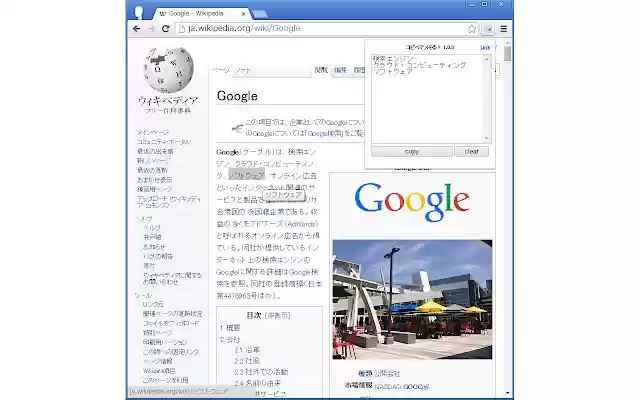Image resolution: width=640 pixels, height=400 pixels.
Task: Open ファイルをアップロード tools link
Action: [x=171, y=323]
